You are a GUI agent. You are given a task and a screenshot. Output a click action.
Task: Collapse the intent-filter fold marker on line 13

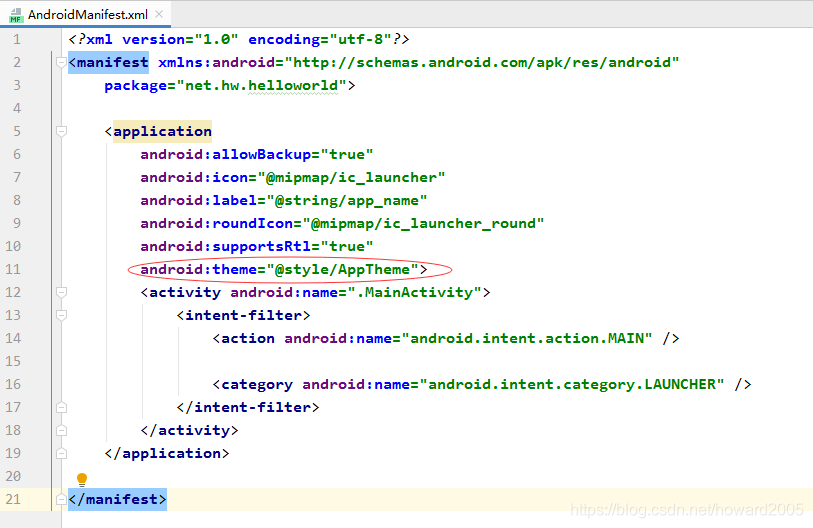[61, 315]
